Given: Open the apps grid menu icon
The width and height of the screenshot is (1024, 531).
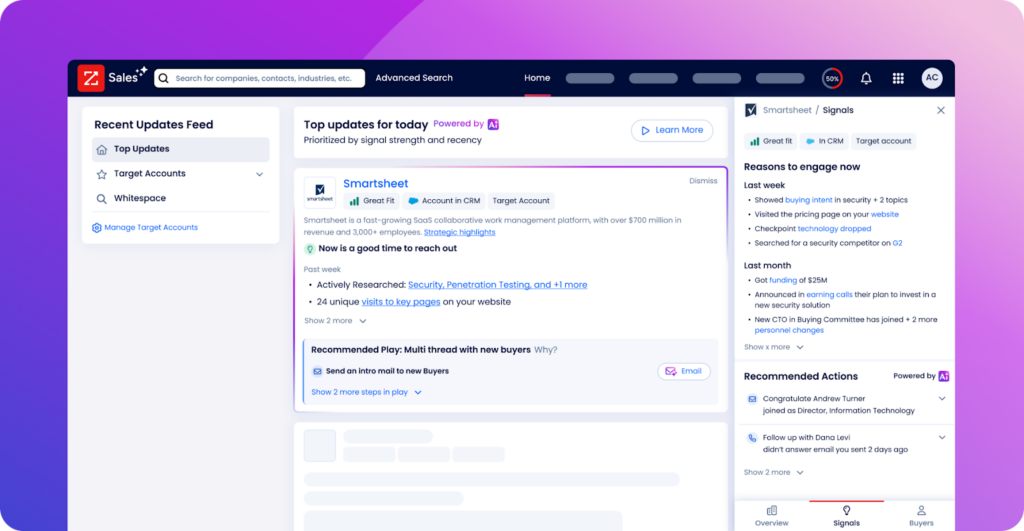Looking at the screenshot, I should click(898, 78).
